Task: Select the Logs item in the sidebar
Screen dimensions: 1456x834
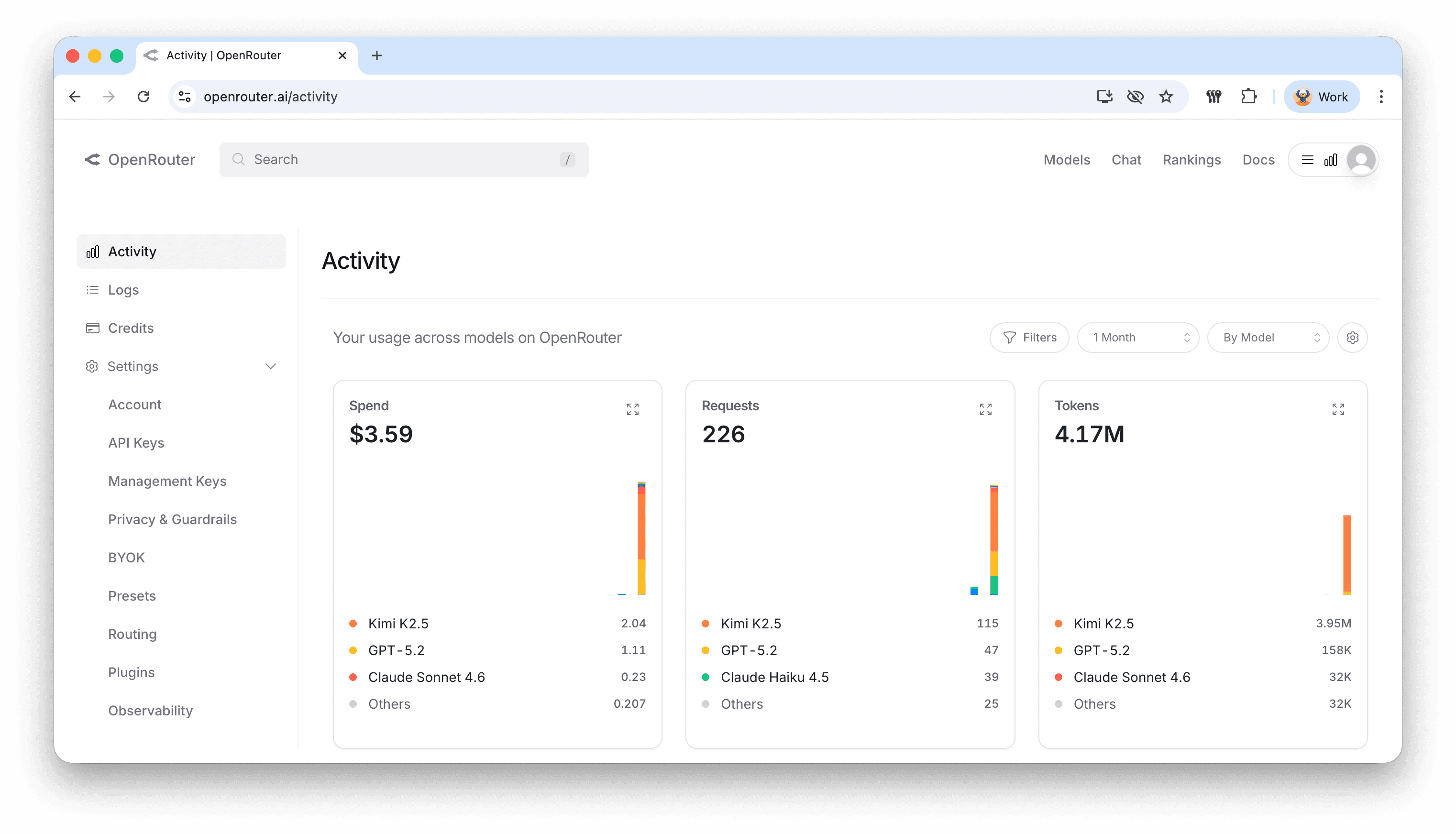Action: tap(124, 289)
